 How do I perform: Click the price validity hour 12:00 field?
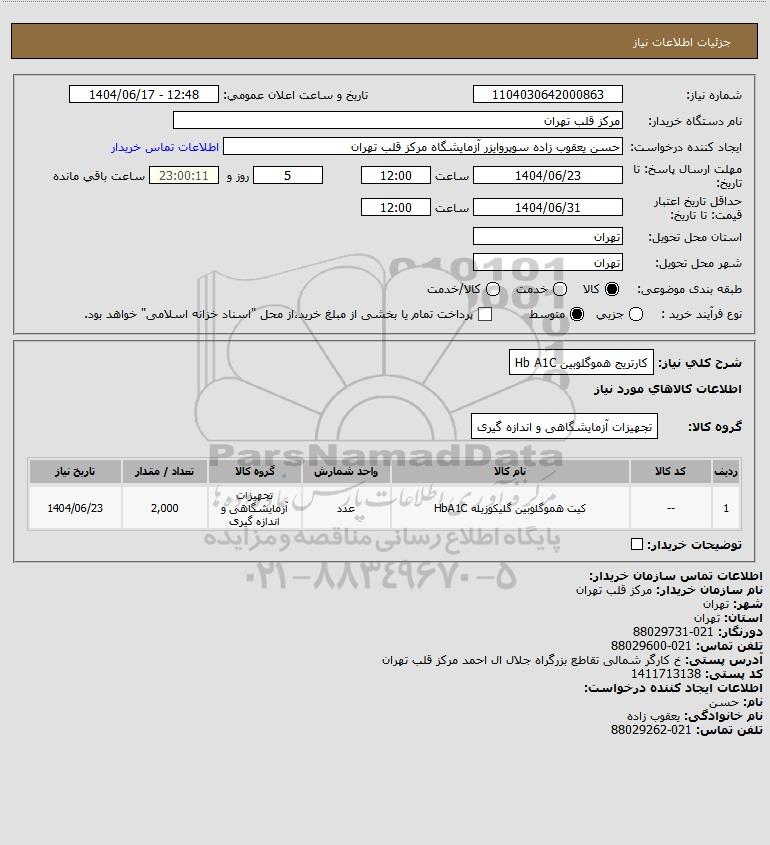pos(396,207)
